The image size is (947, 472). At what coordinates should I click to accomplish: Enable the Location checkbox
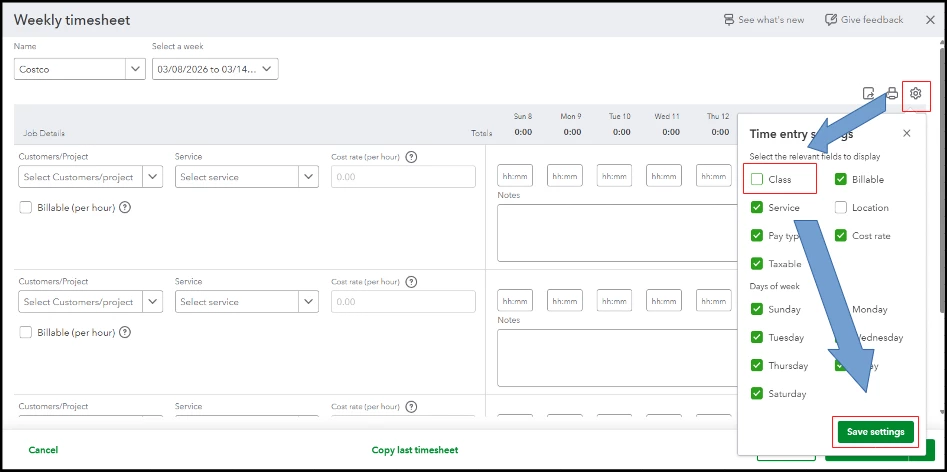click(x=841, y=208)
